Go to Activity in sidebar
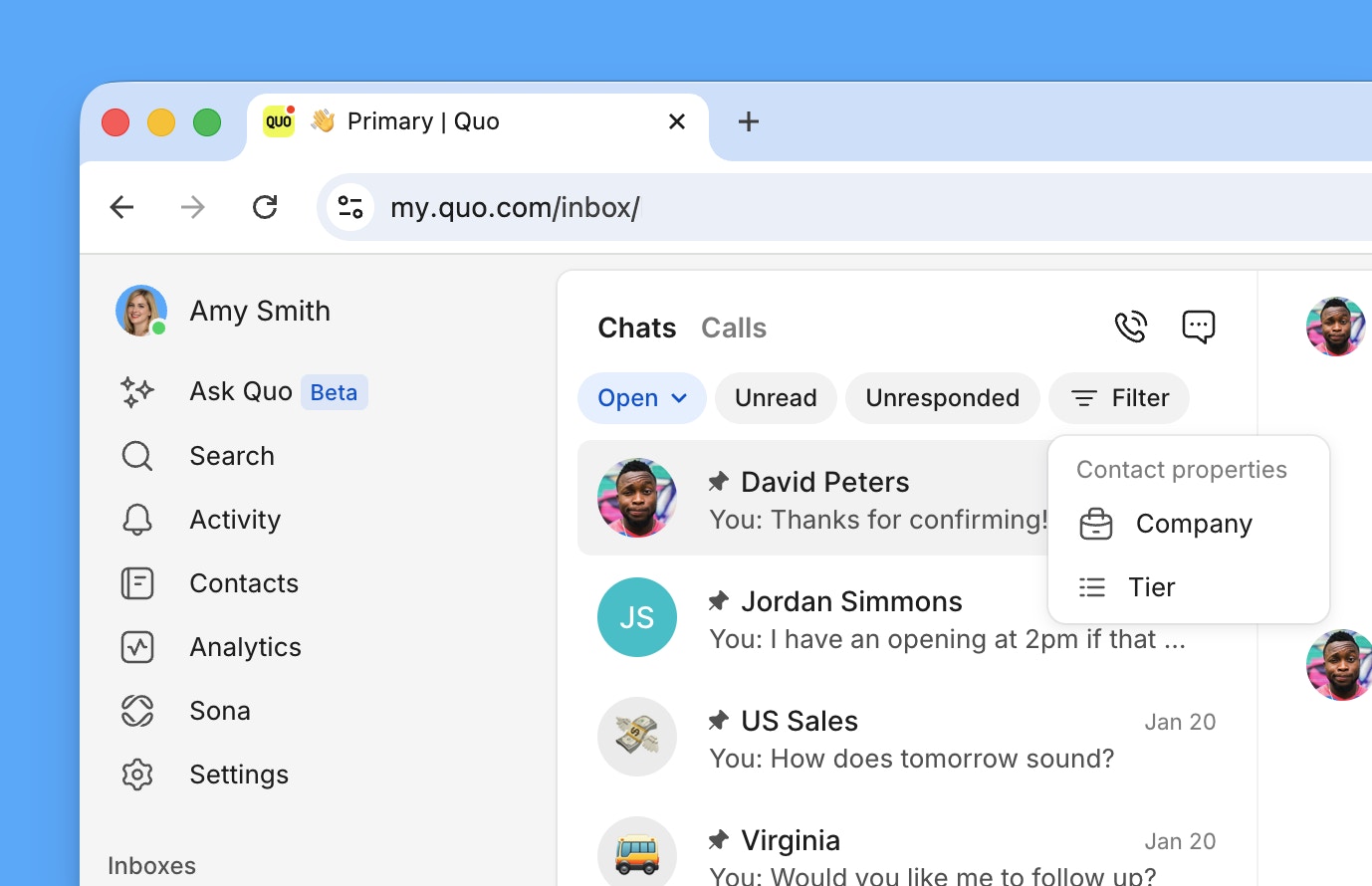Viewport: 1372px width, 886px height. pyautogui.click(x=235, y=520)
